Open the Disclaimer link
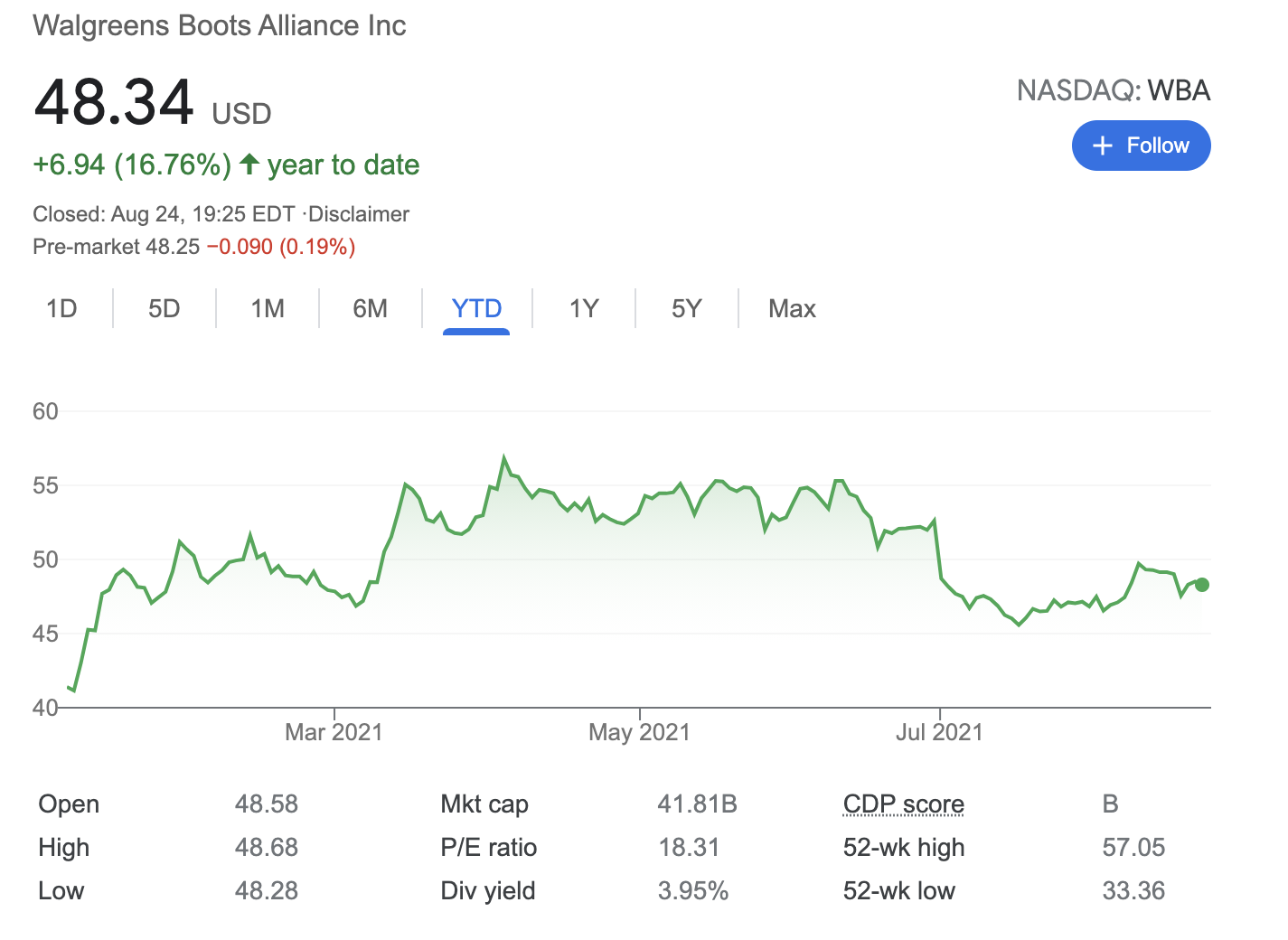The image size is (1288, 940). 359,214
